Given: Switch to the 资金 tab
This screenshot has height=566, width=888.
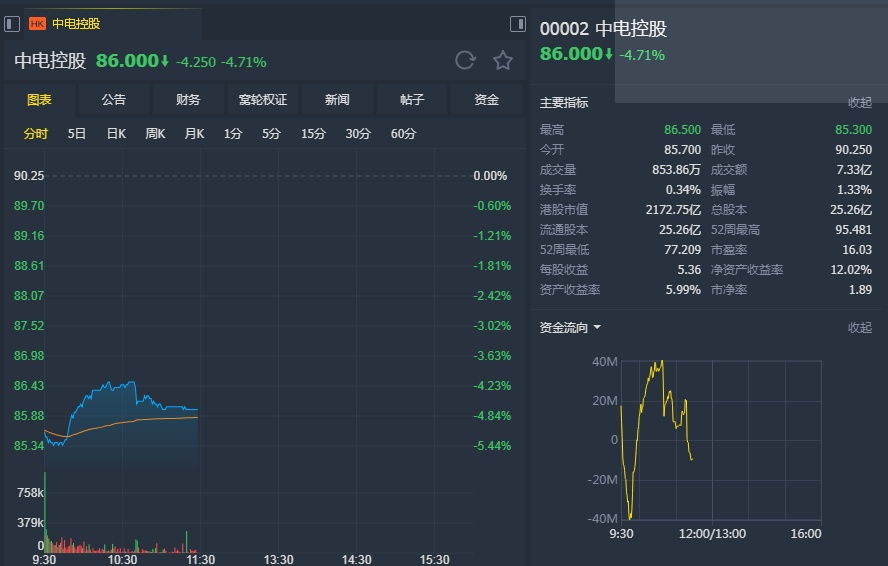Looking at the screenshot, I should [x=486, y=100].
